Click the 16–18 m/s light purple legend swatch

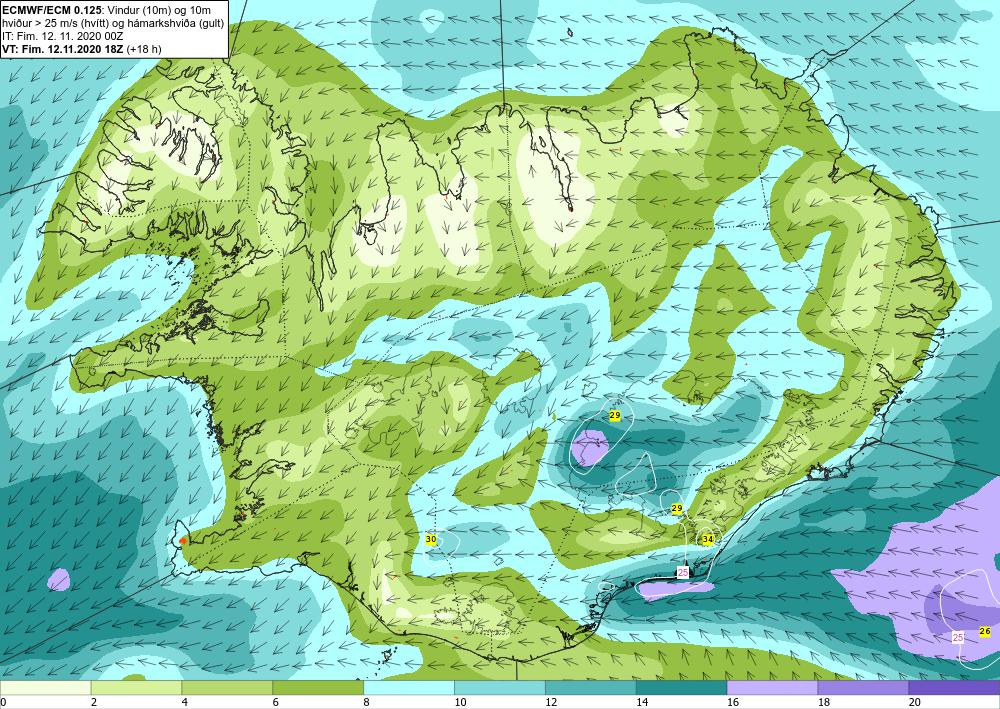(772, 687)
